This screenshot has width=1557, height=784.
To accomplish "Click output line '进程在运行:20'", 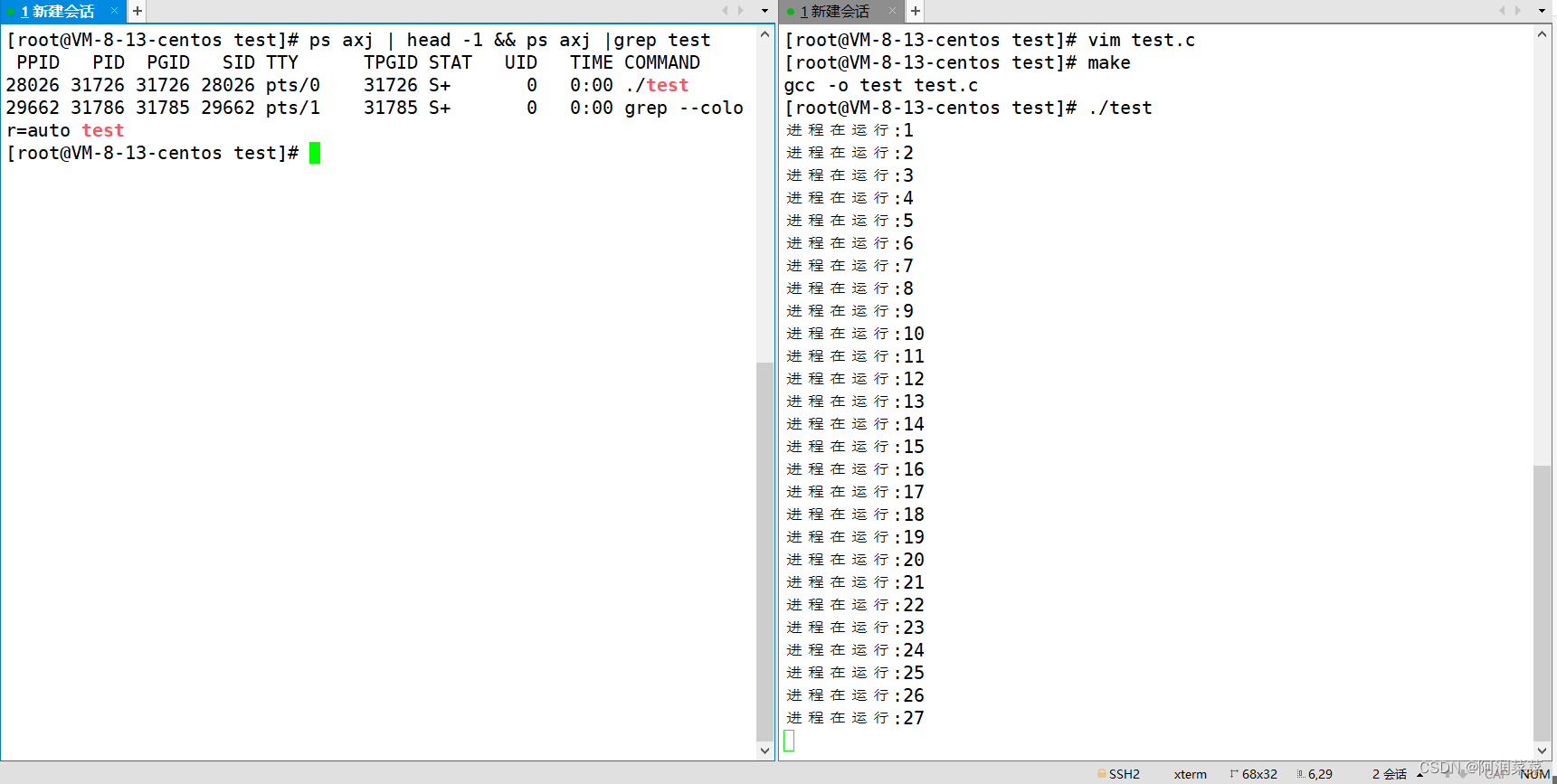I will (855, 560).
